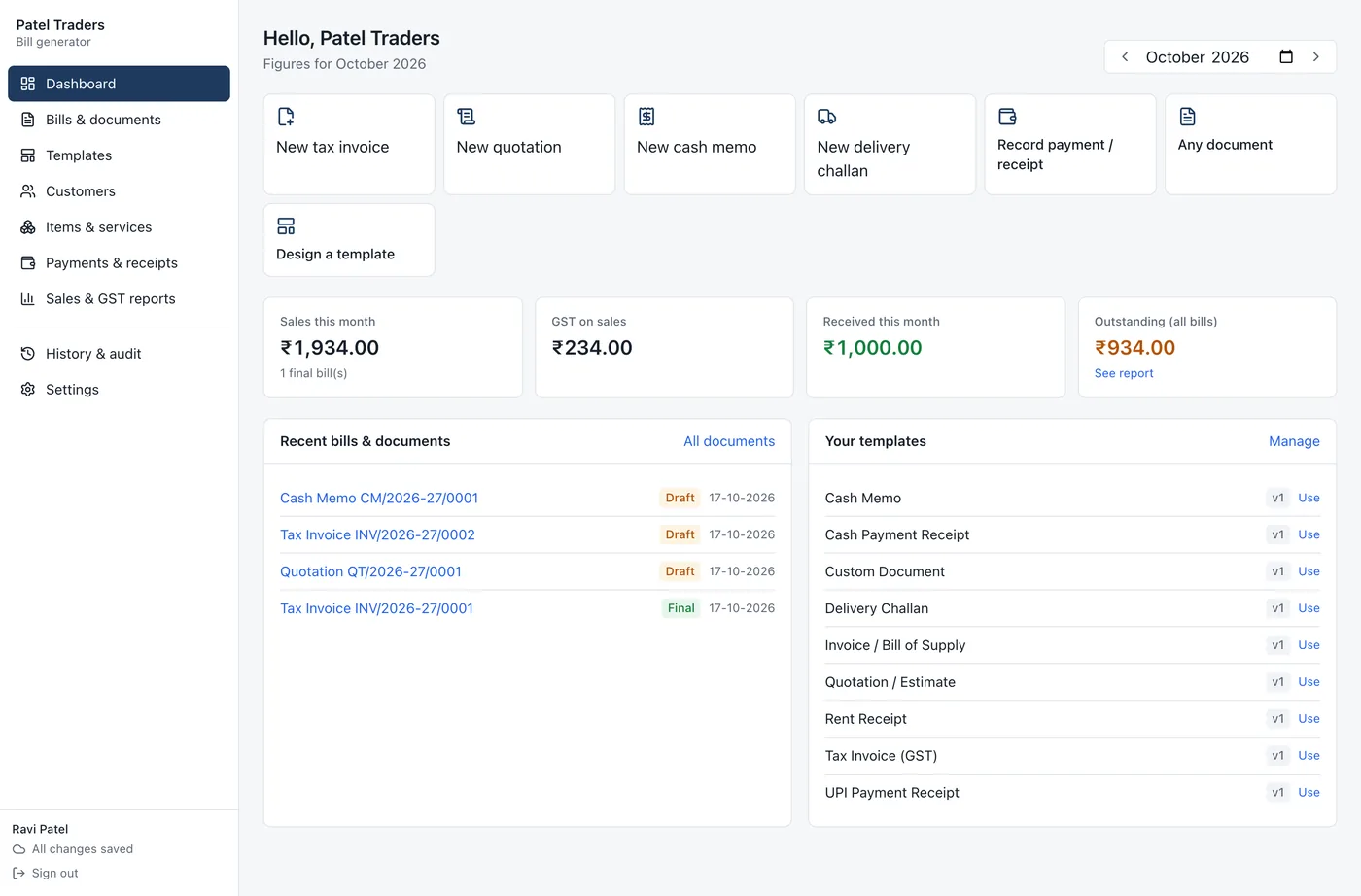Open Quotation QT/2026-27/0001

370,571
